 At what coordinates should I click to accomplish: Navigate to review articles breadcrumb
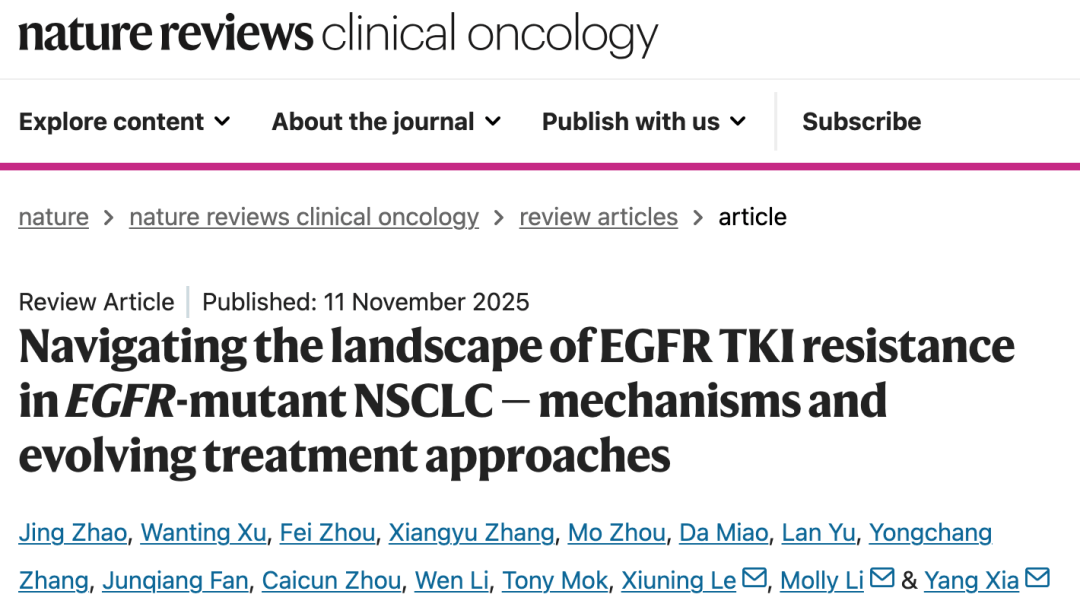(x=598, y=217)
